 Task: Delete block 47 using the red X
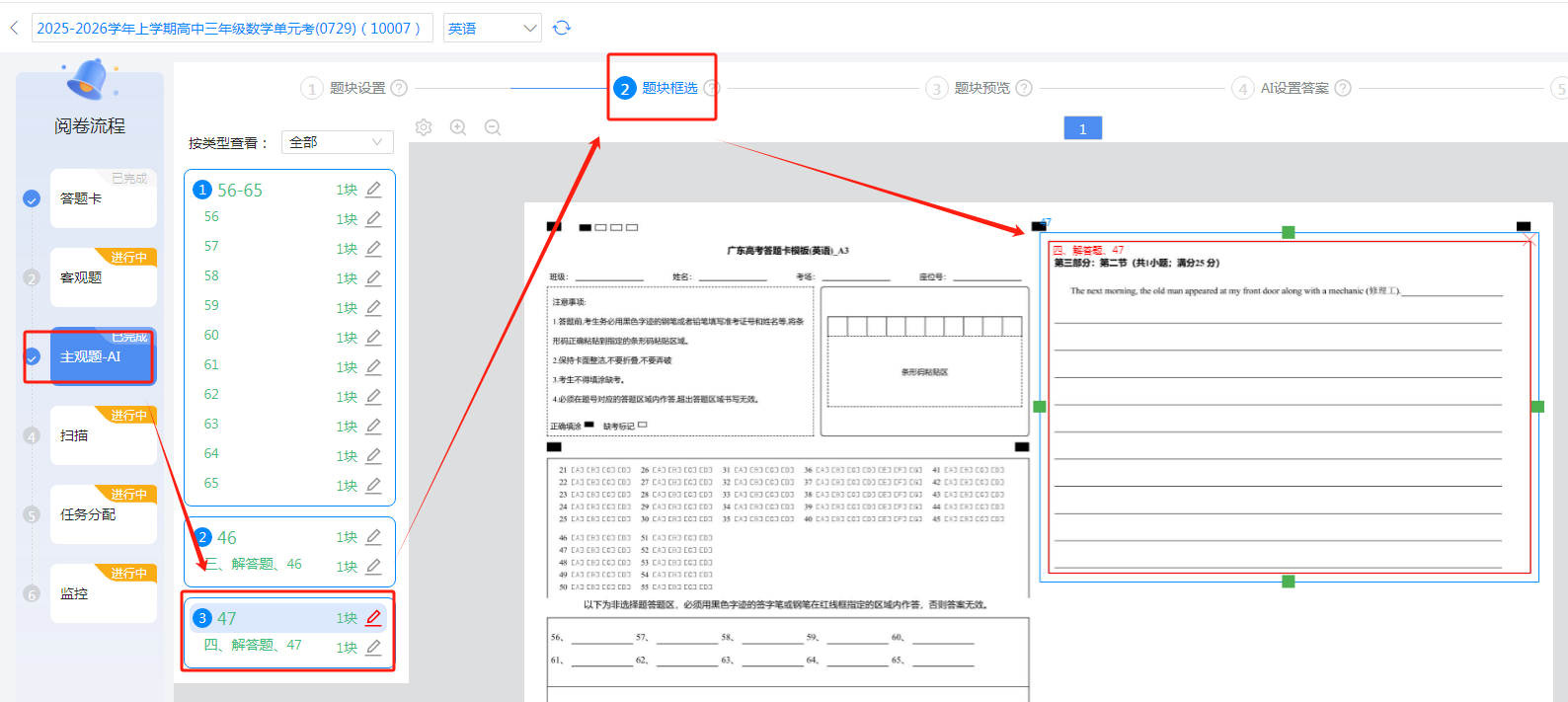[1529, 240]
